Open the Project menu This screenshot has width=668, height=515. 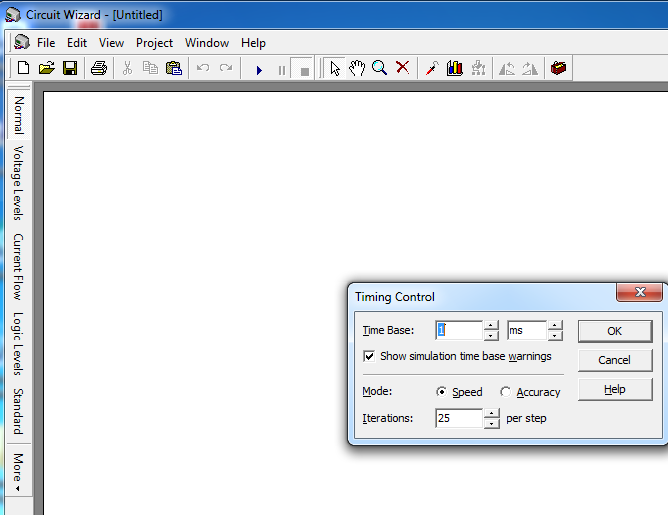(154, 43)
